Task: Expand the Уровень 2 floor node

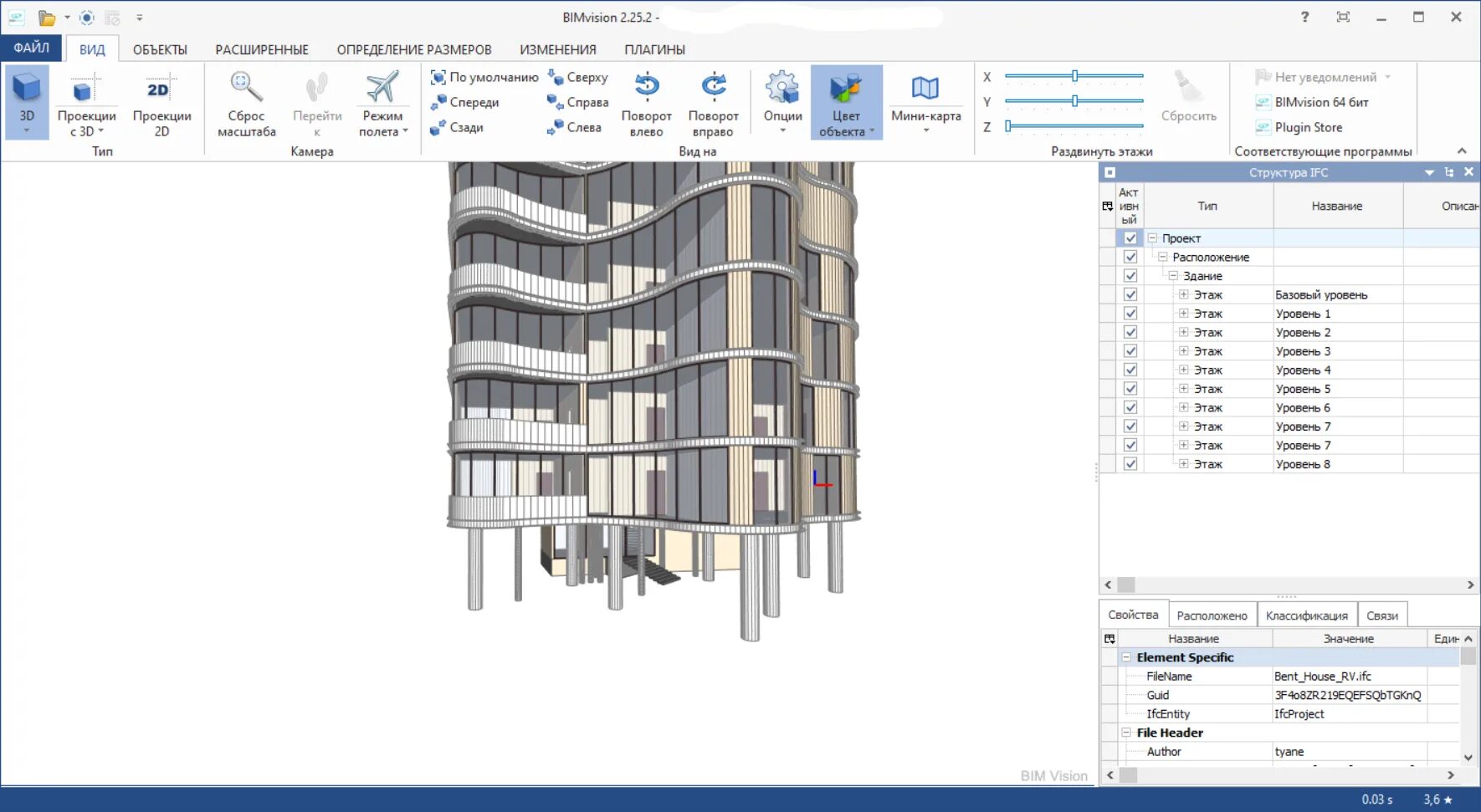Action: tap(1184, 332)
